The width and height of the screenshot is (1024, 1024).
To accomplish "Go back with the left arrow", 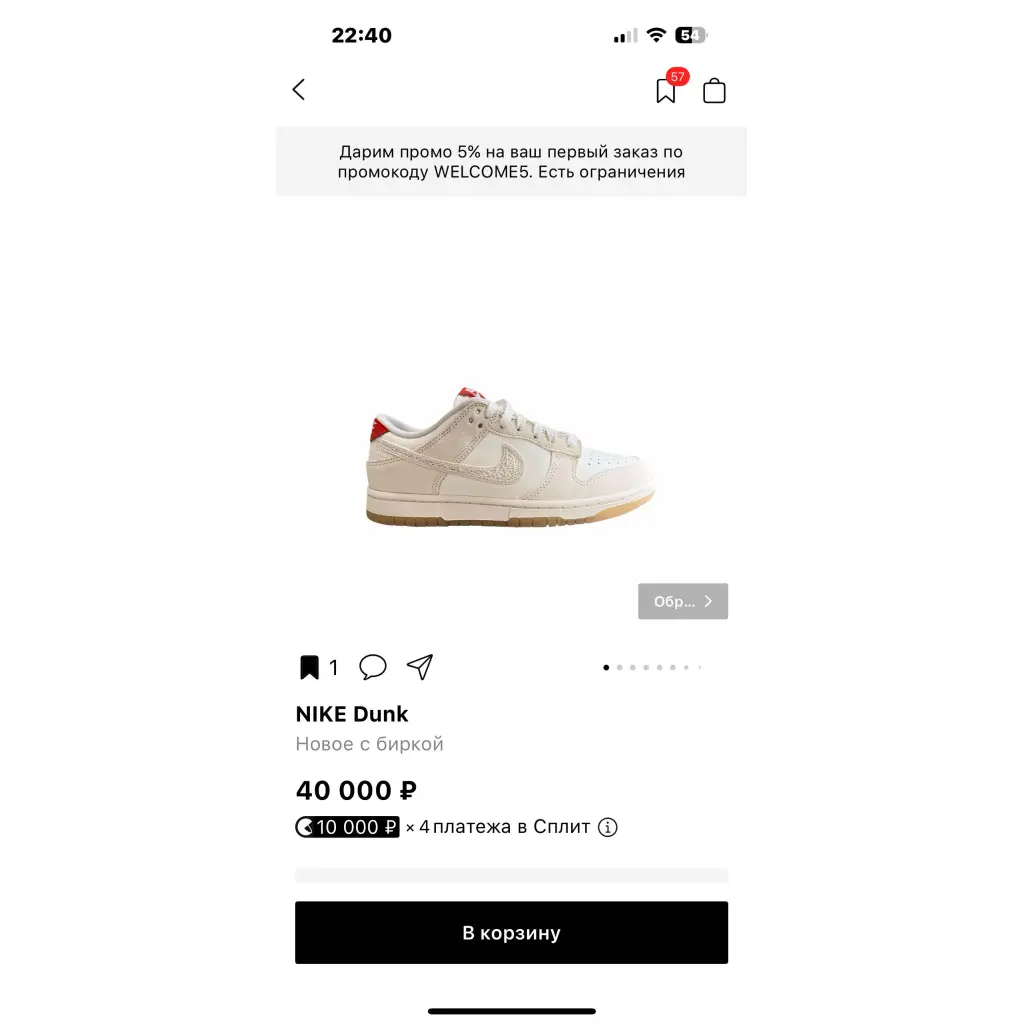I will pos(299,89).
